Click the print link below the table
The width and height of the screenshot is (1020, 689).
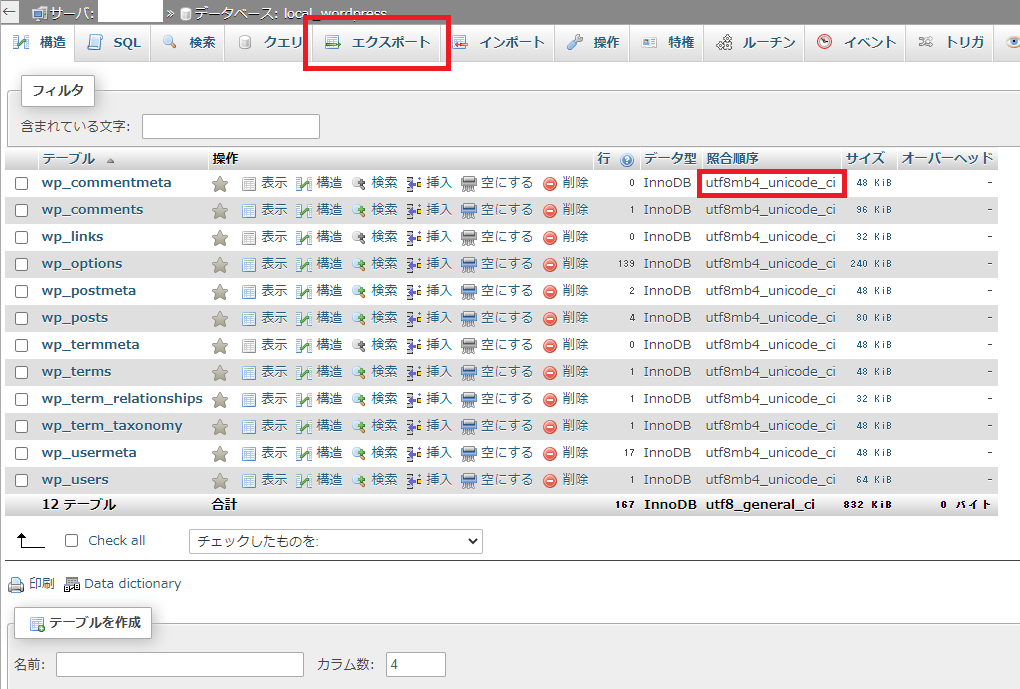coord(32,583)
